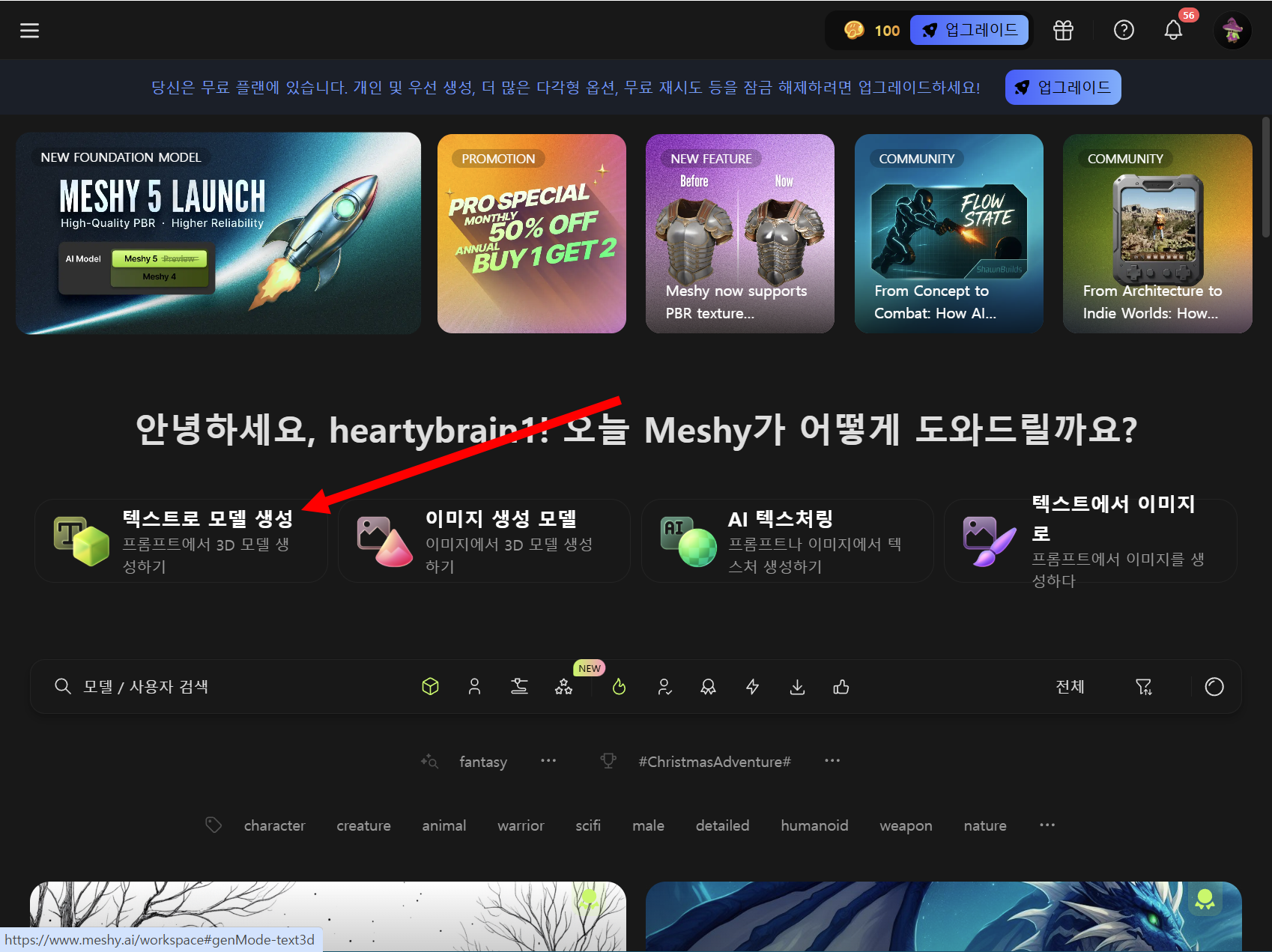Screen dimensions: 1272x952
Task: Click the circle icon right of search bar
Action: coord(1214,686)
